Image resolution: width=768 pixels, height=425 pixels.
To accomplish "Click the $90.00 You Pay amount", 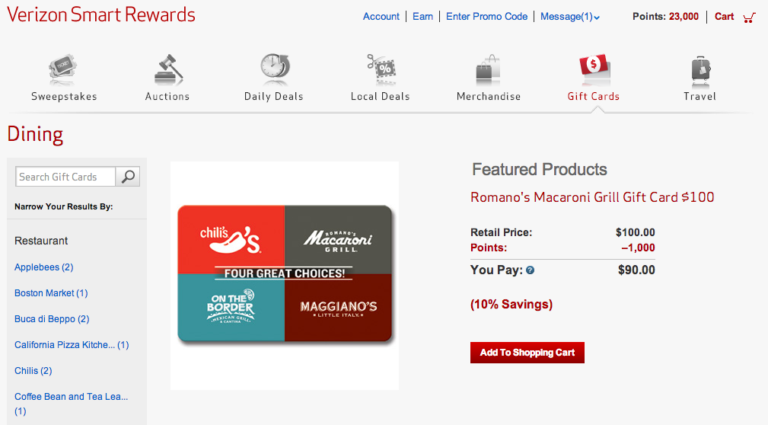I will (636, 270).
